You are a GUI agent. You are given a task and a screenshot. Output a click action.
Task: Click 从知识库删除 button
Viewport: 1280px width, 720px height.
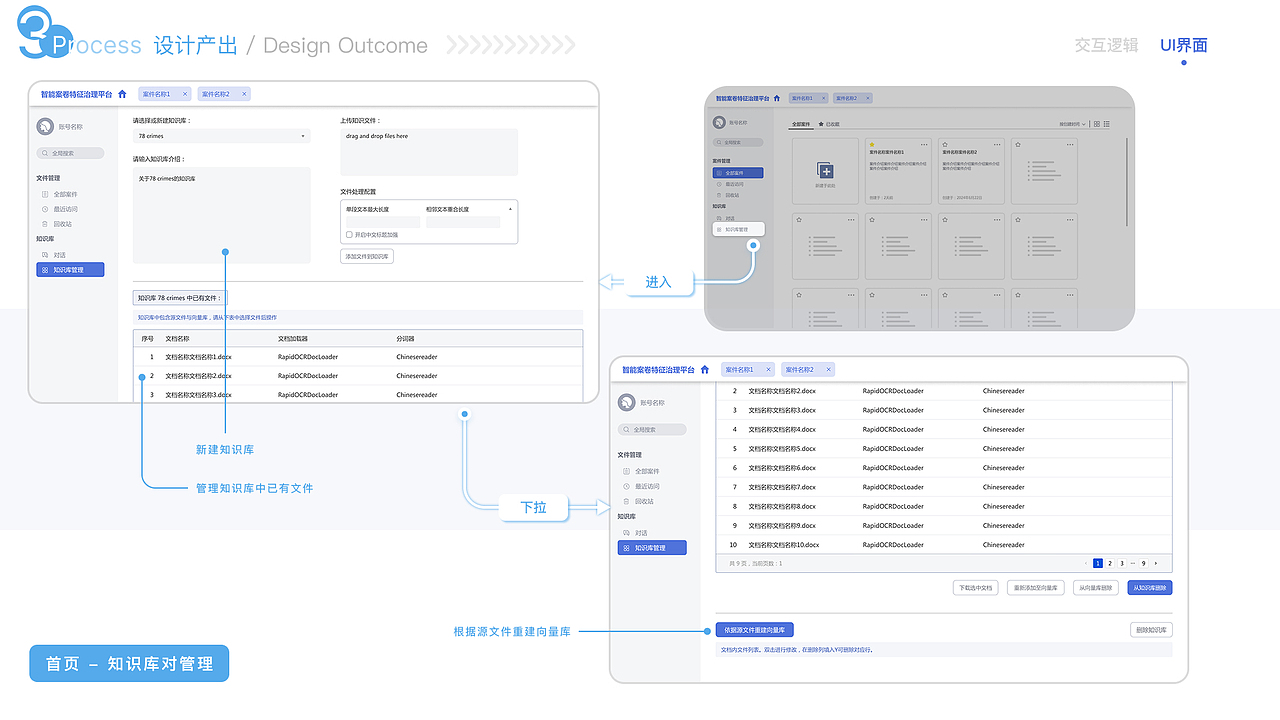click(x=1149, y=588)
